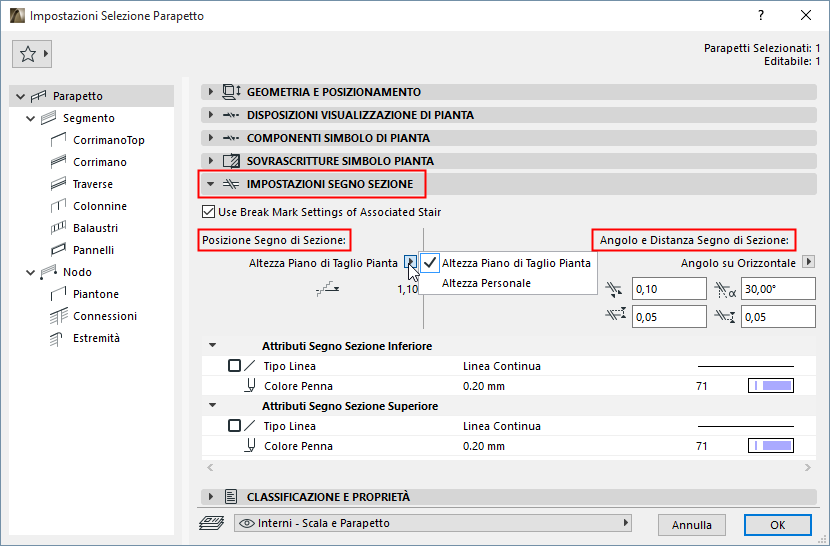Collapse Attributi Segno Sezione Inferiore group
The width and height of the screenshot is (830, 546).
[213, 345]
